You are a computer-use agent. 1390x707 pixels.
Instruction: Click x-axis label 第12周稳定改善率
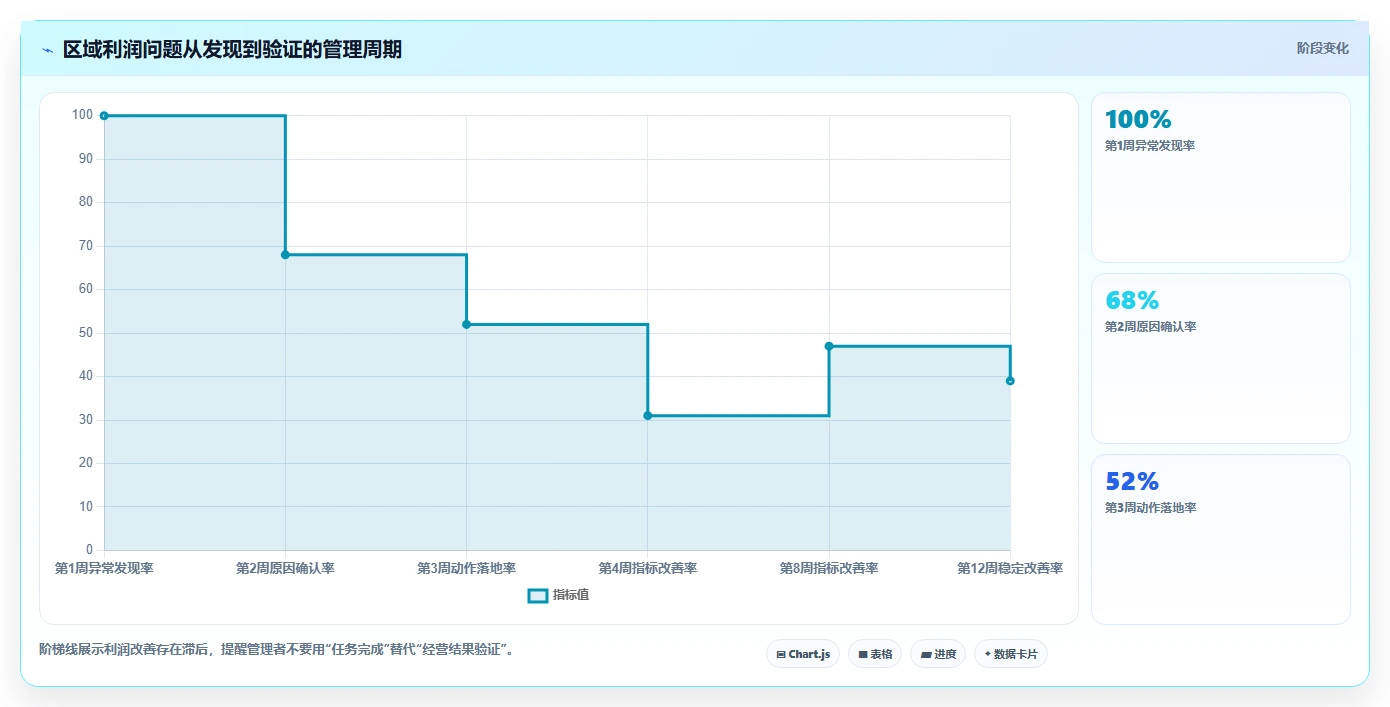pos(1010,568)
